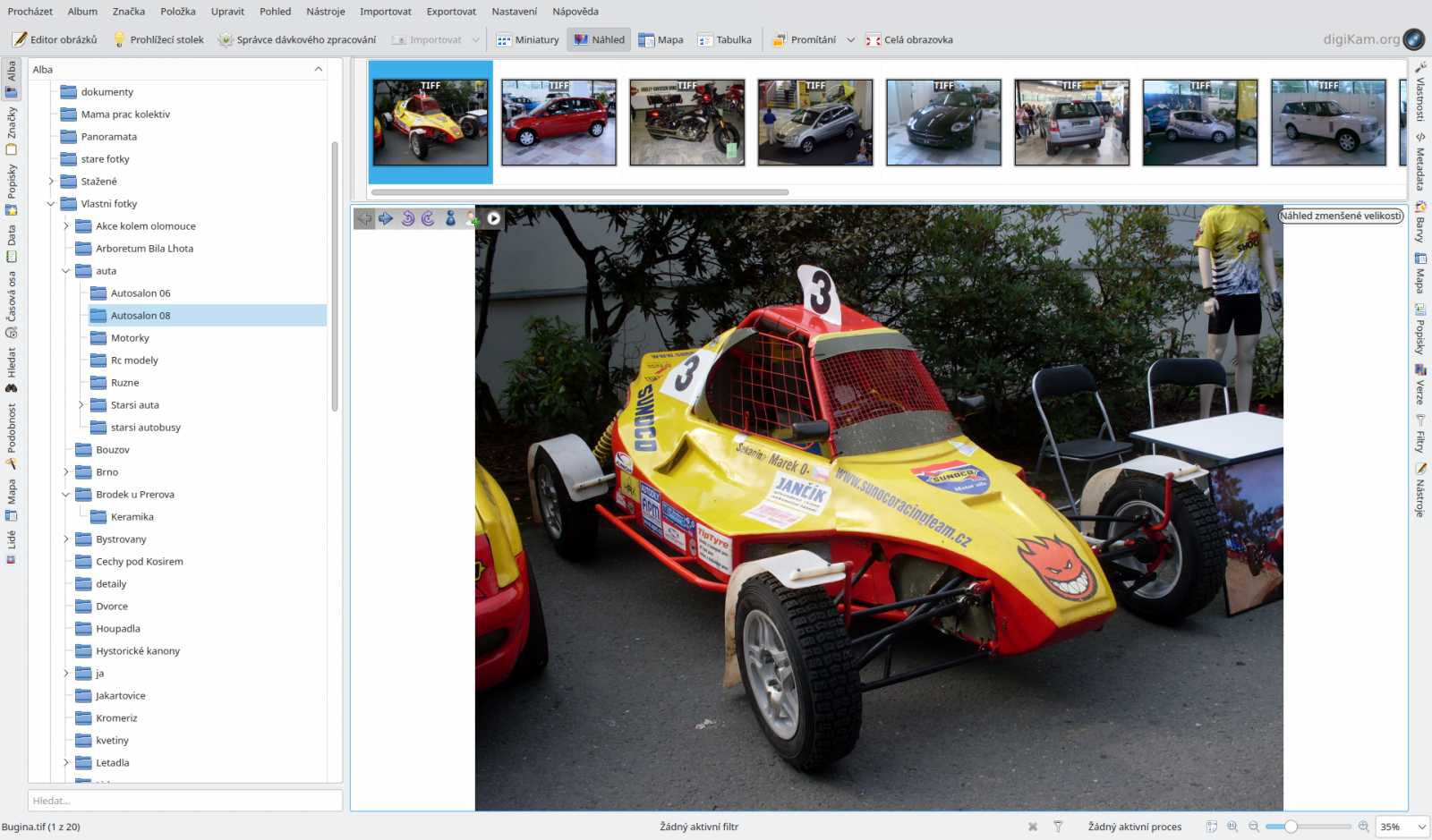1432x840 pixels.
Task: Open the Značky tab in the left sidebar
Action: [12, 131]
